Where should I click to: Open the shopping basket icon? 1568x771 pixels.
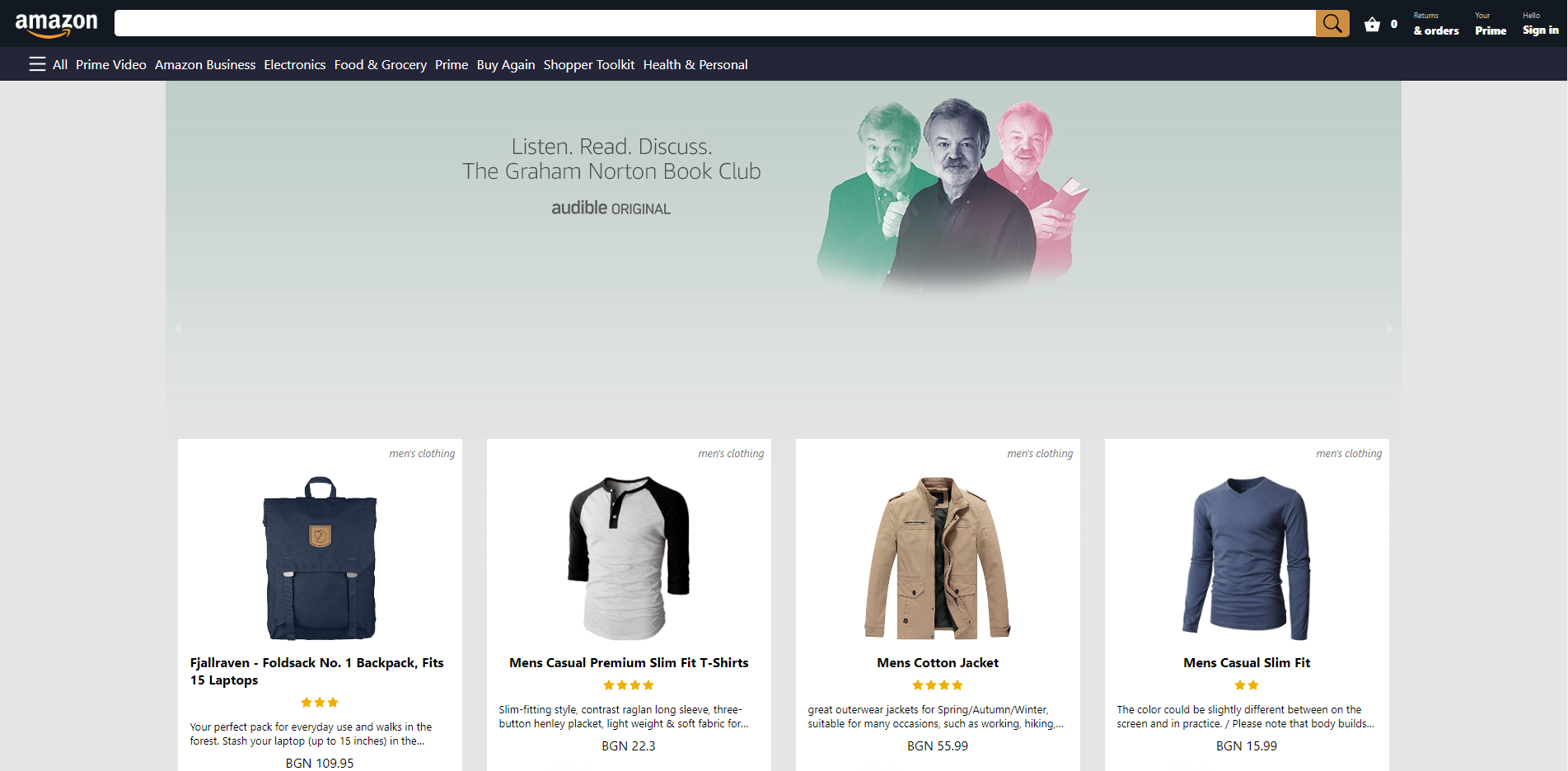click(1372, 25)
